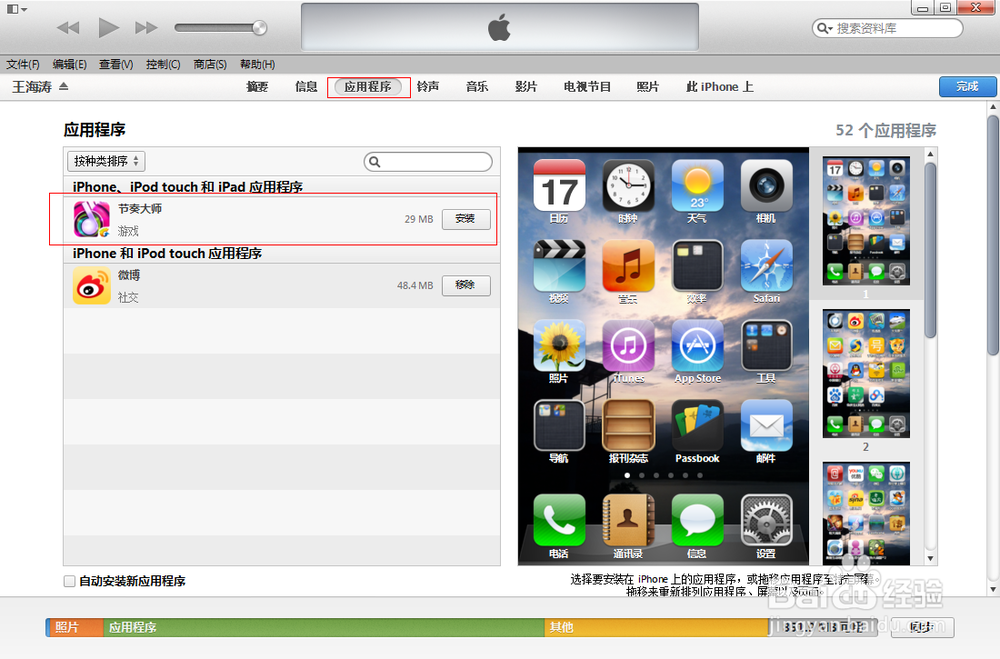Switch to the 摘要 tab

tap(257, 87)
